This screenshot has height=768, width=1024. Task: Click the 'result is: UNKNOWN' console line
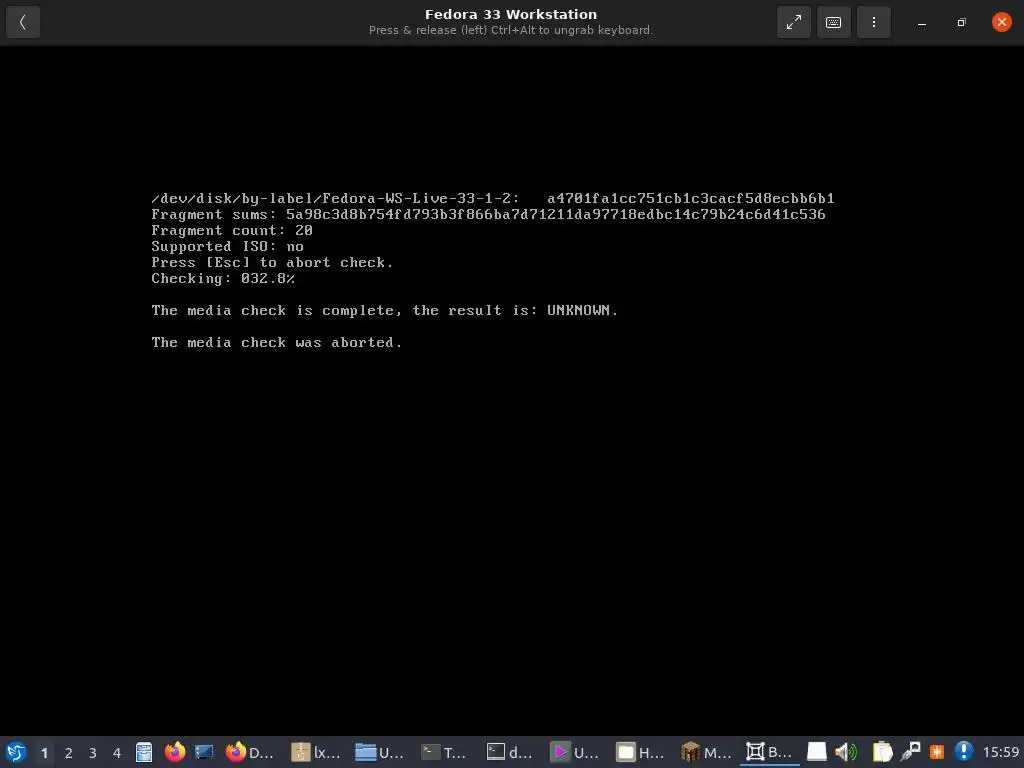385,311
